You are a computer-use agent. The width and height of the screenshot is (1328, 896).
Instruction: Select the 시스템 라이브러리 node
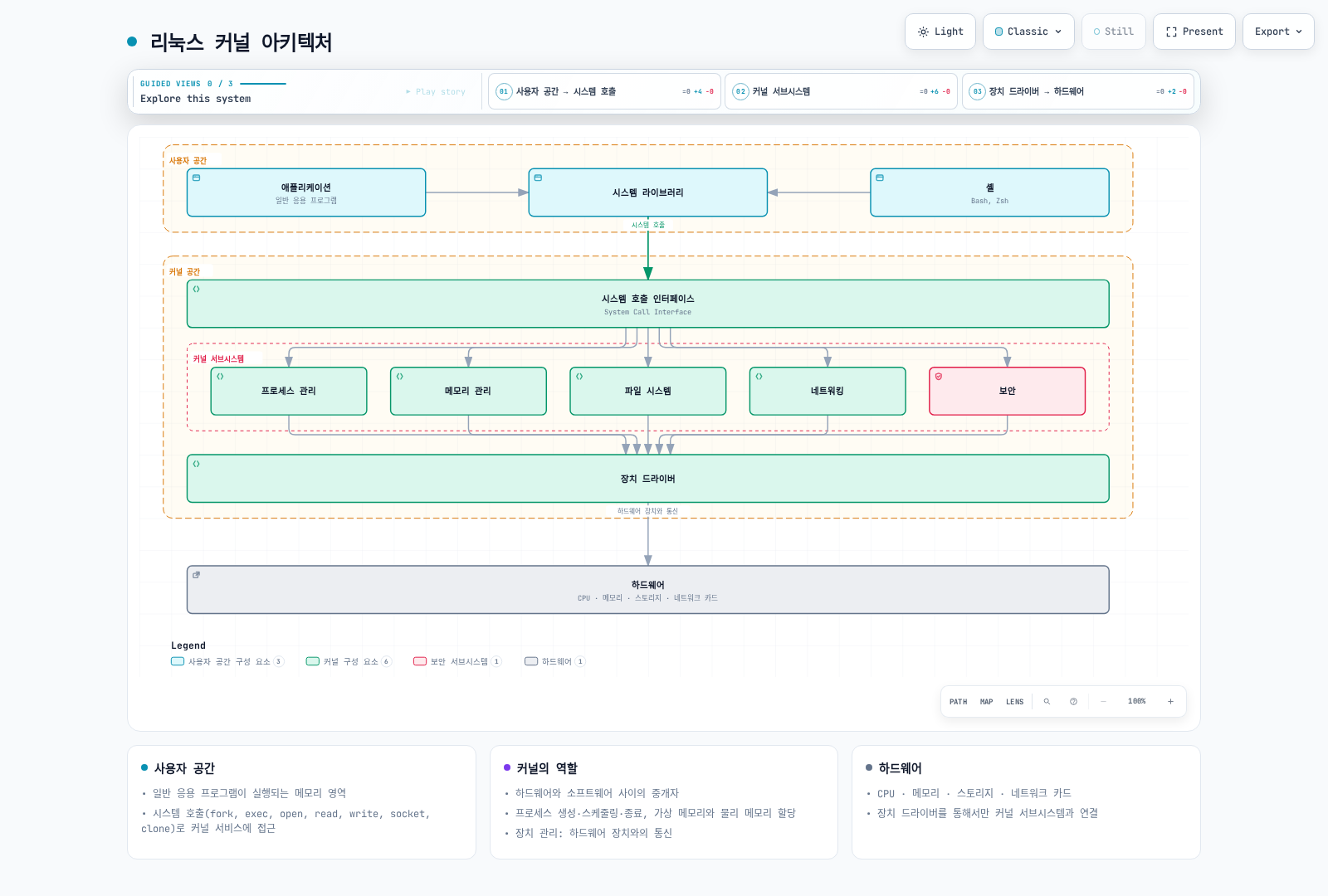[x=648, y=192]
